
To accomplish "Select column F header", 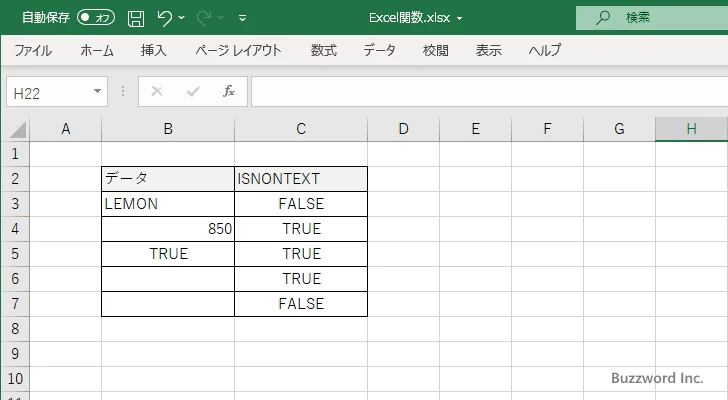I will [x=547, y=129].
